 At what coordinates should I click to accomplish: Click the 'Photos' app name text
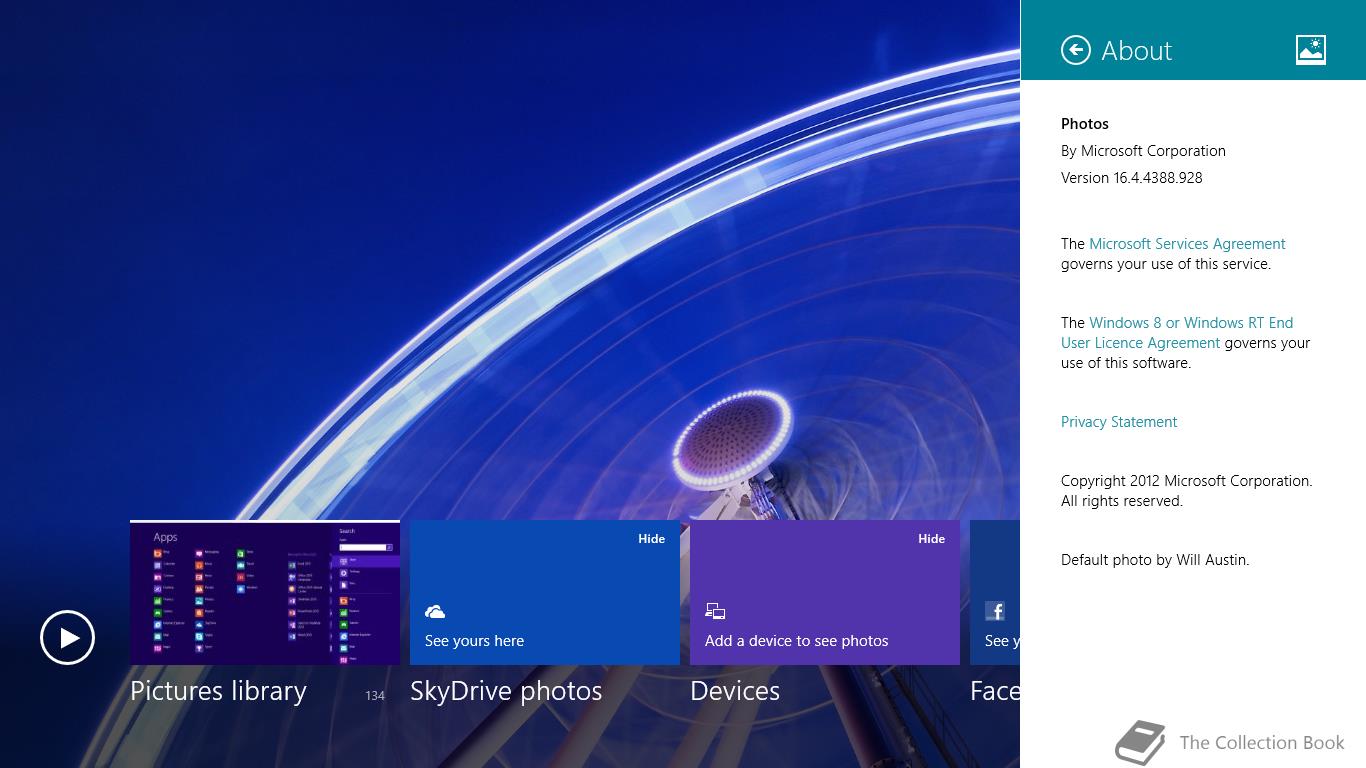pyautogui.click(x=1085, y=124)
